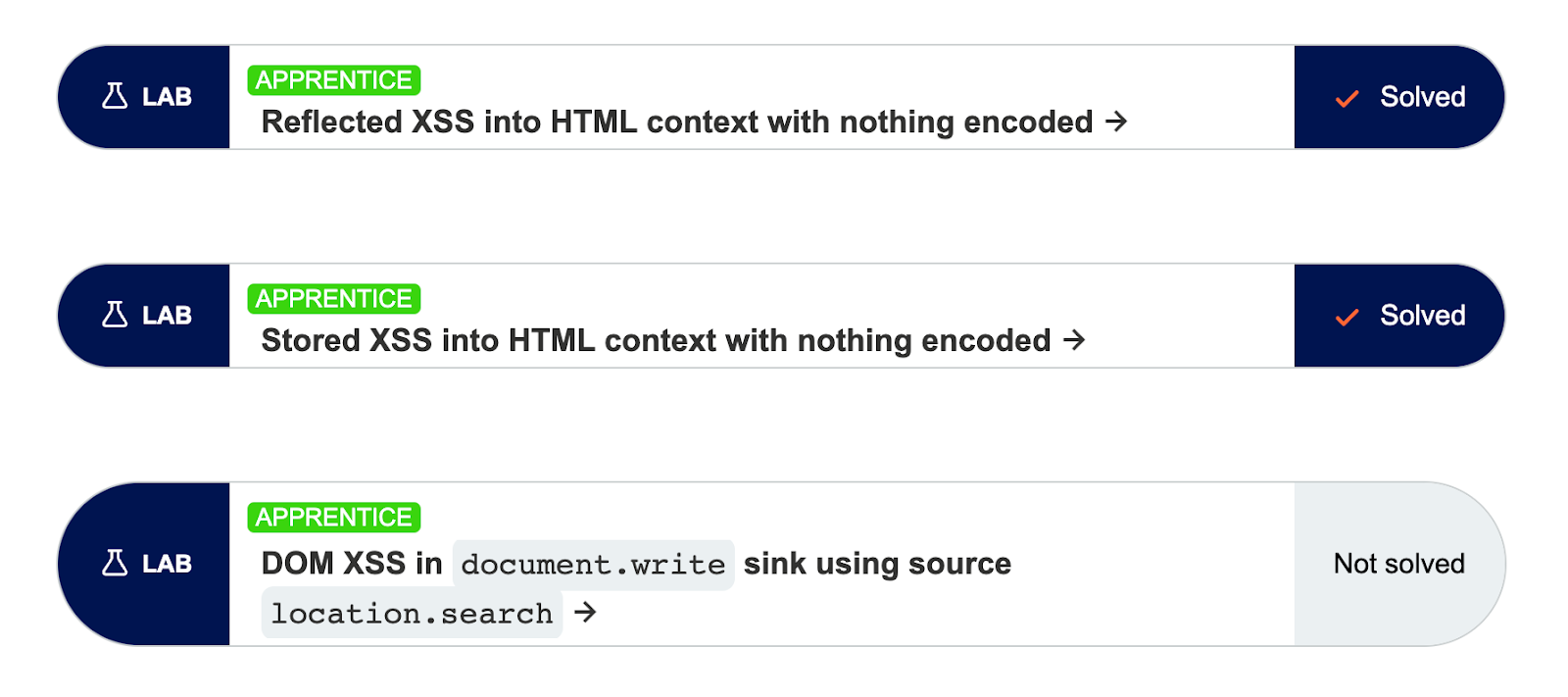Click Solved status on Stored XSS lab
The image size is (1568, 697).
[x=1422, y=316]
